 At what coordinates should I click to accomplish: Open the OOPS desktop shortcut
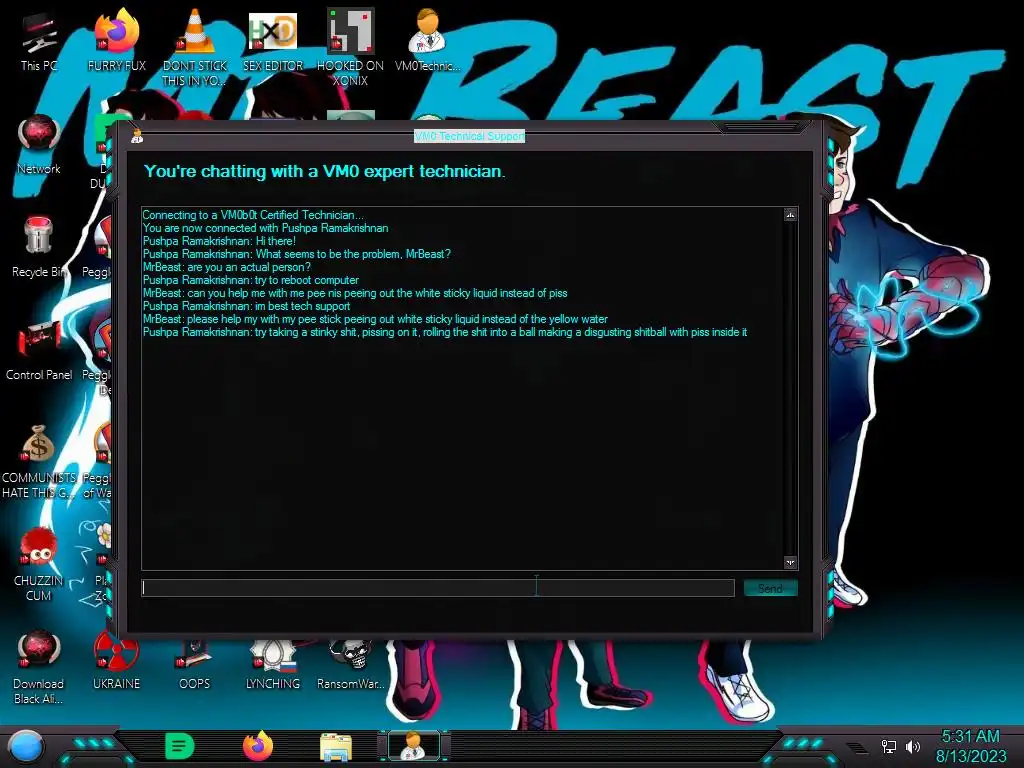click(195, 663)
